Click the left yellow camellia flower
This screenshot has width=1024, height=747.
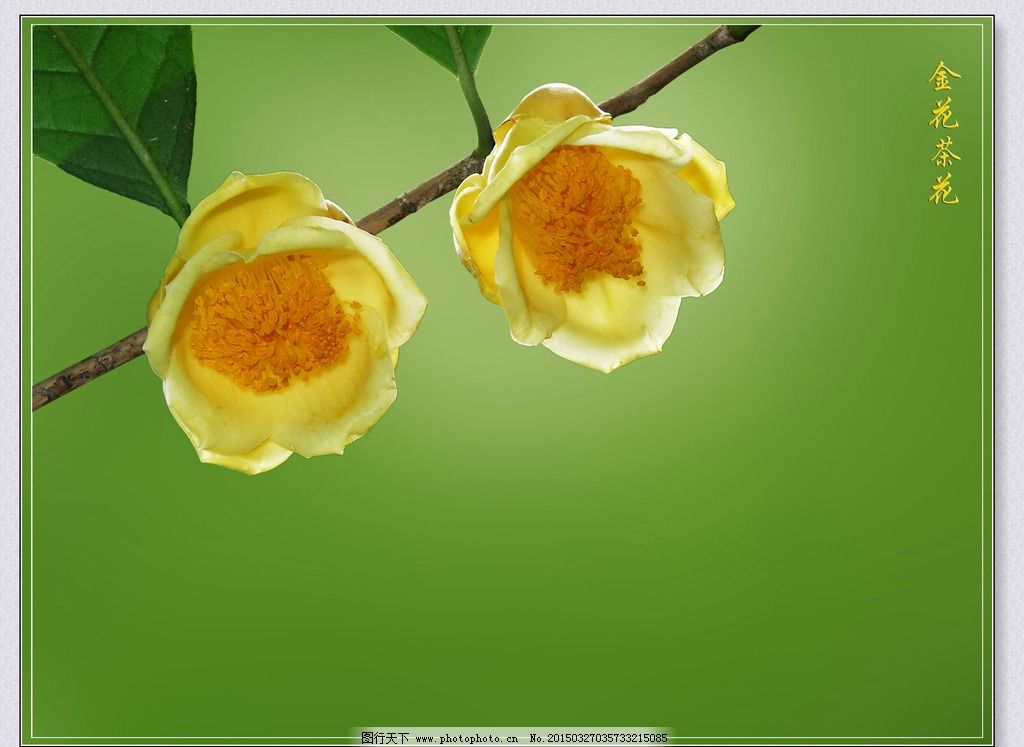pos(283,320)
